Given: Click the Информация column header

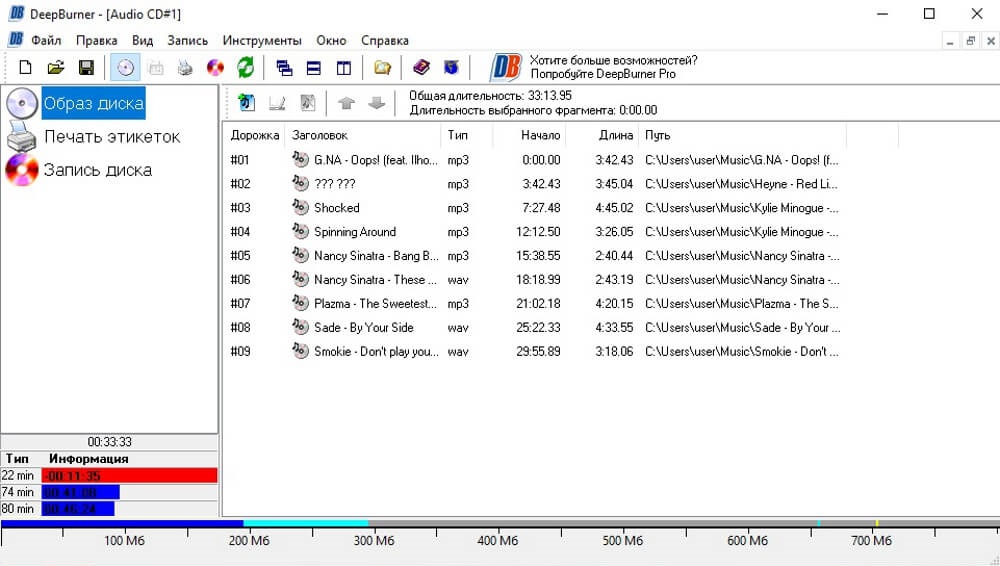Looking at the screenshot, I should [x=89, y=459].
